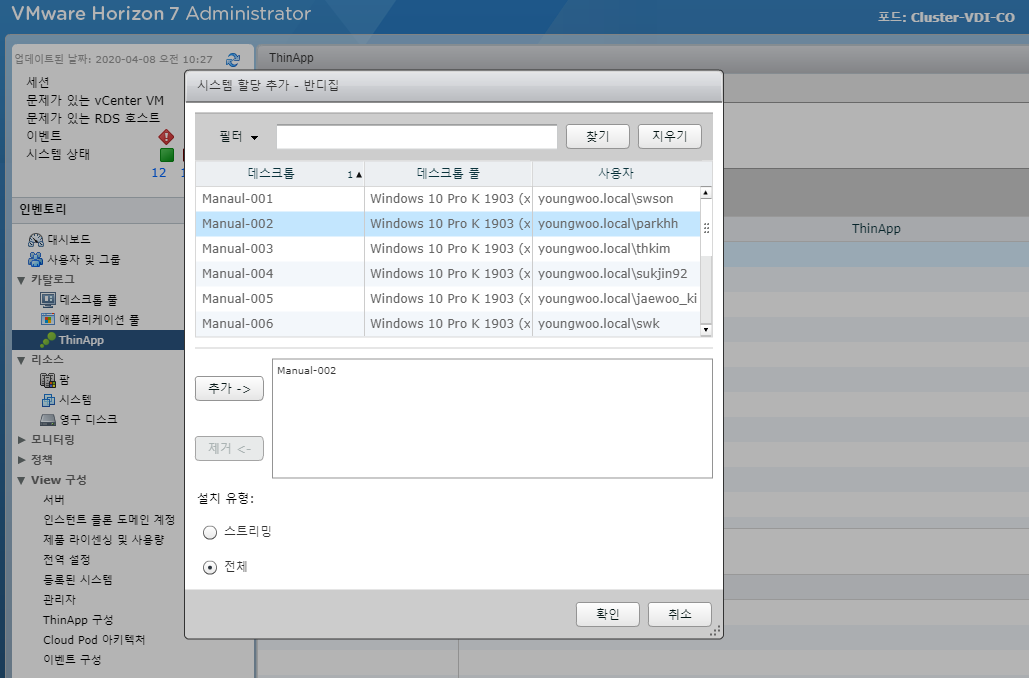Screen dimensions: 1029x678
Task: Sort by the 데스크톱 풀 column header
Action: [448, 174]
